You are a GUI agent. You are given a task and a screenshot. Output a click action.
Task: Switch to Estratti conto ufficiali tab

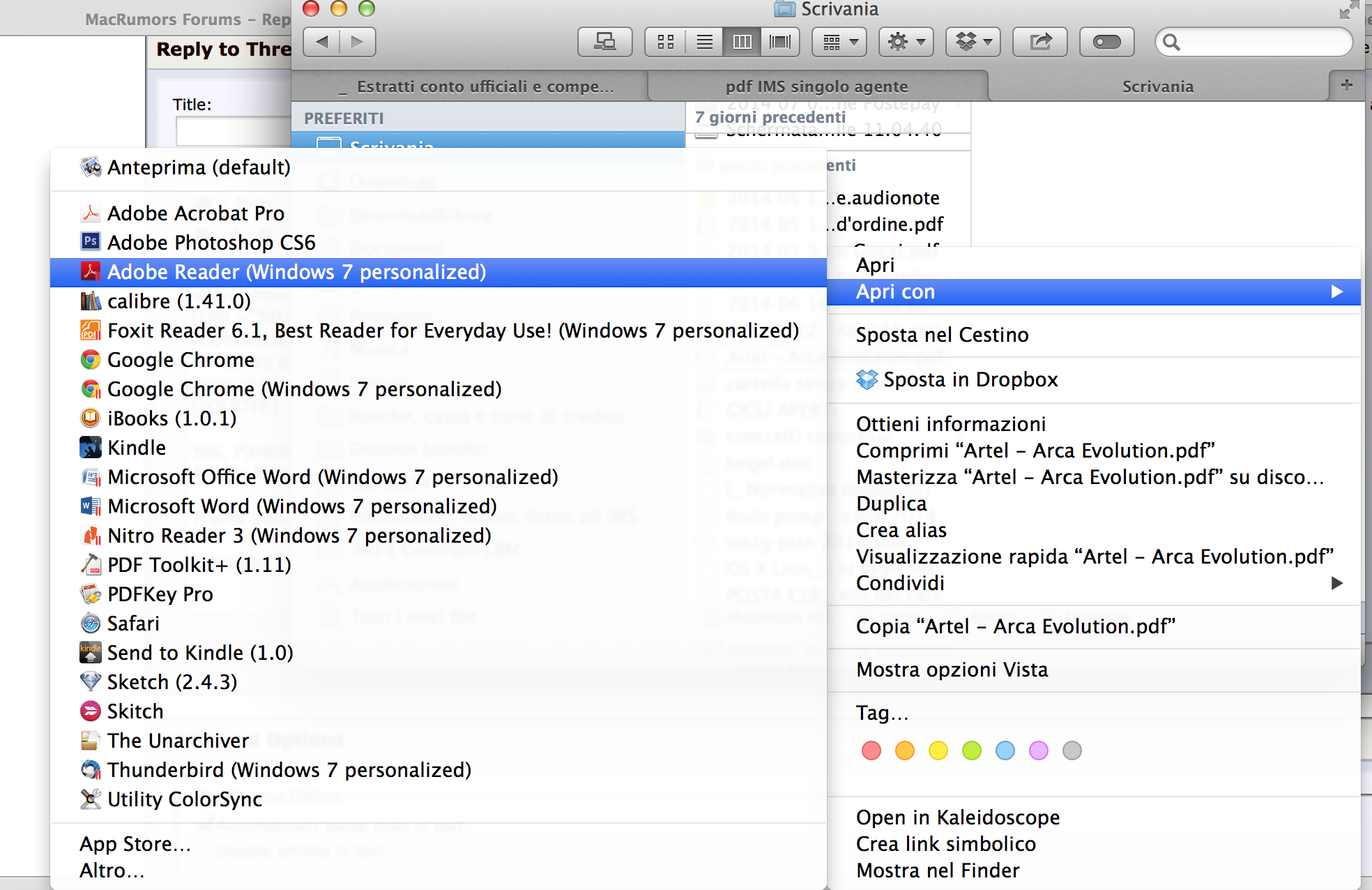point(470,86)
